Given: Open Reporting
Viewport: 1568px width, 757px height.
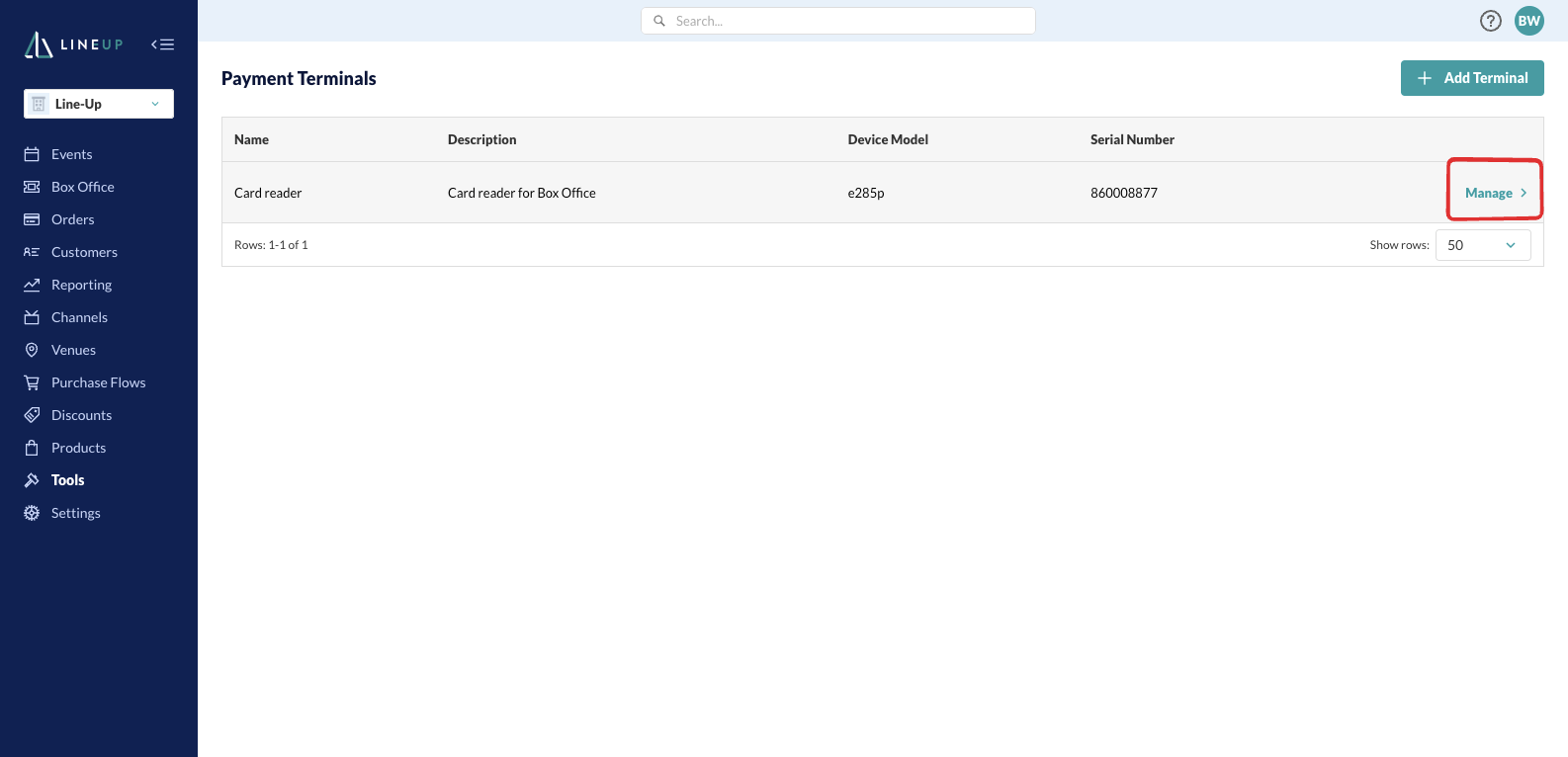Looking at the screenshot, I should (x=81, y=285).
